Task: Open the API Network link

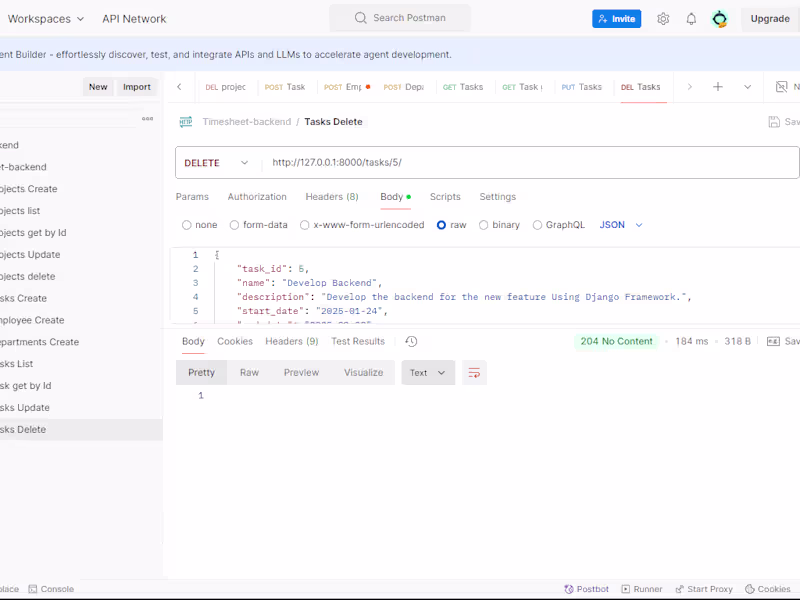Action: click(134, 19)
